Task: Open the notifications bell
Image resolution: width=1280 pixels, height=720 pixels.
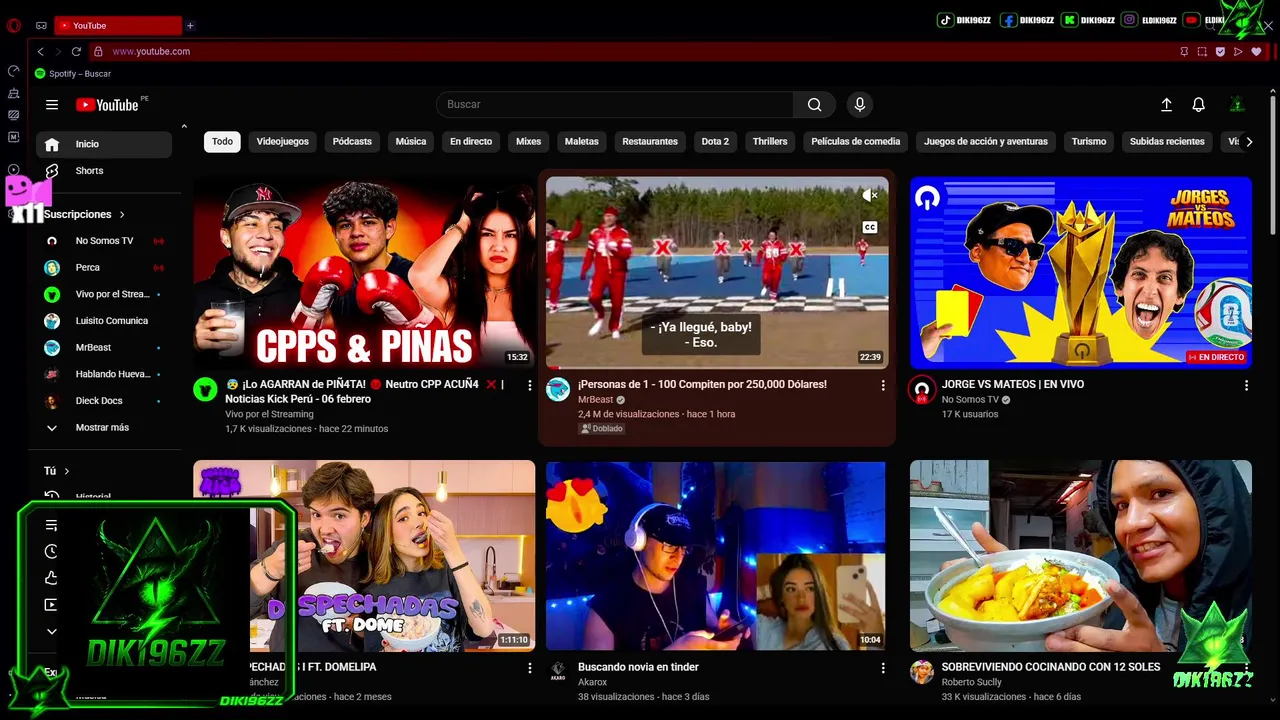Action: coord(1198,104)
